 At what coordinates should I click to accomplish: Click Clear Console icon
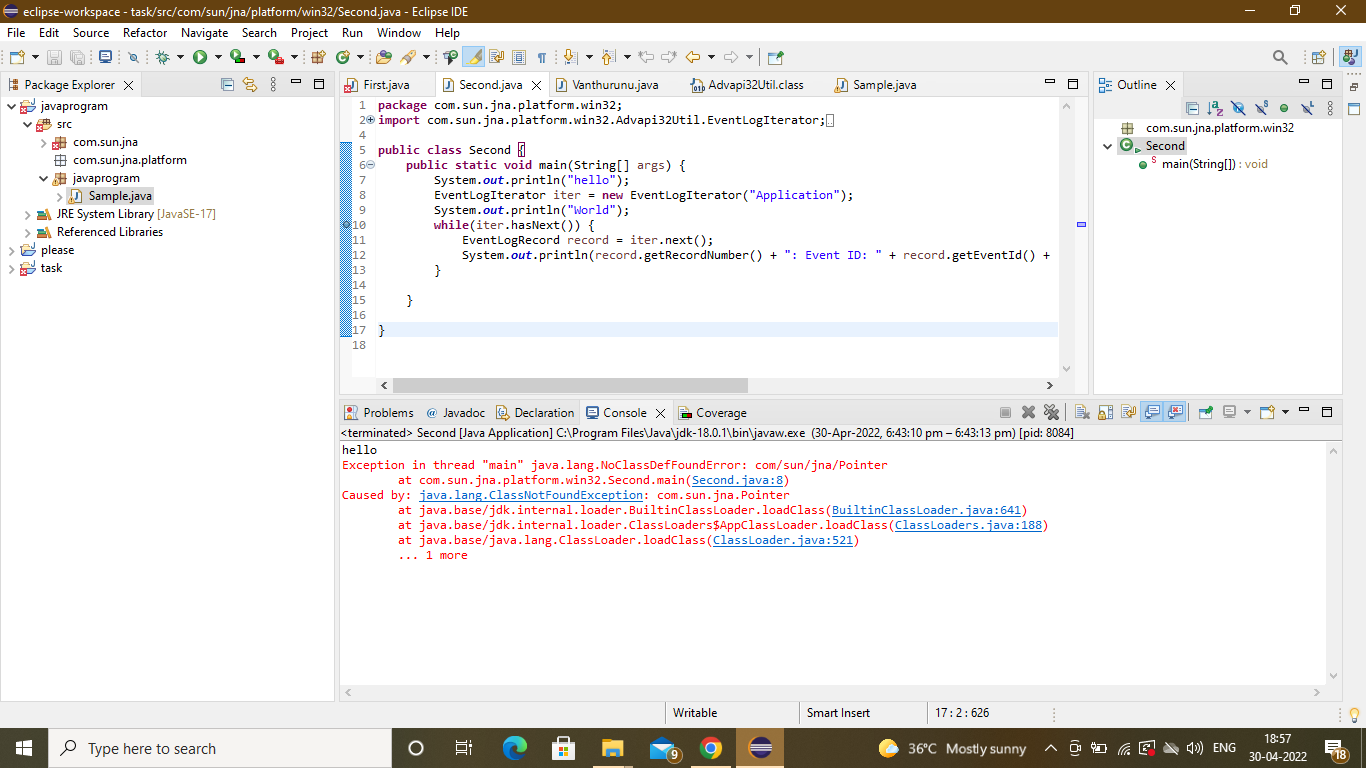pos(1082,412)
